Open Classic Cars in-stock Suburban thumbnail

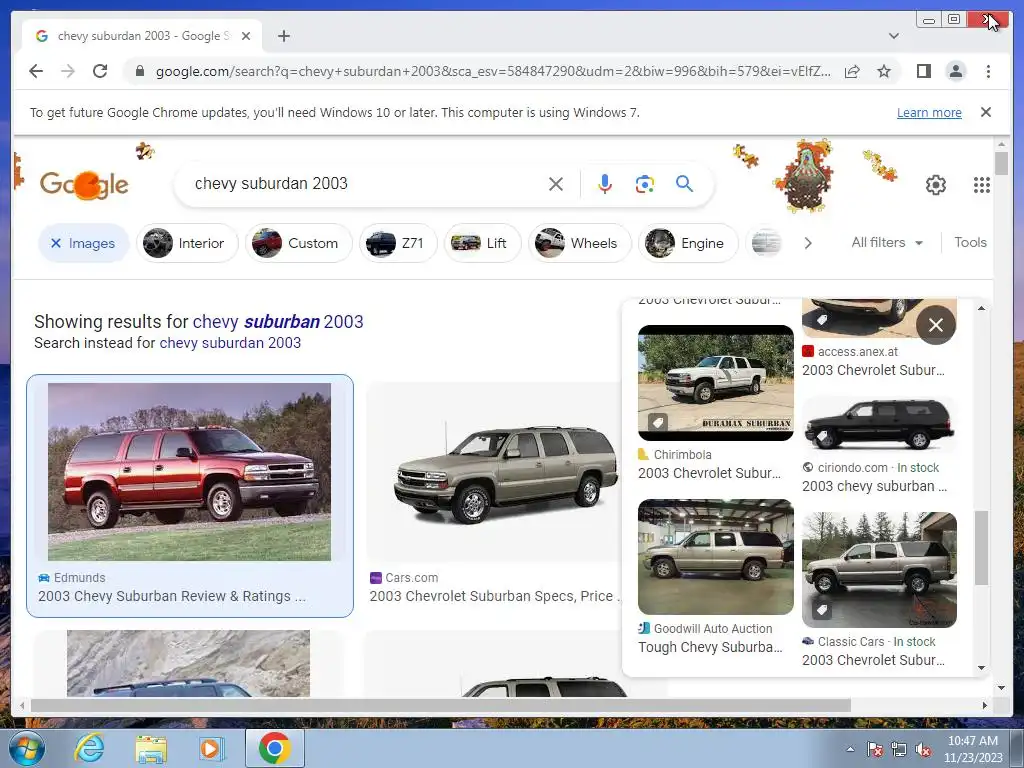click(x=879, y=569)
